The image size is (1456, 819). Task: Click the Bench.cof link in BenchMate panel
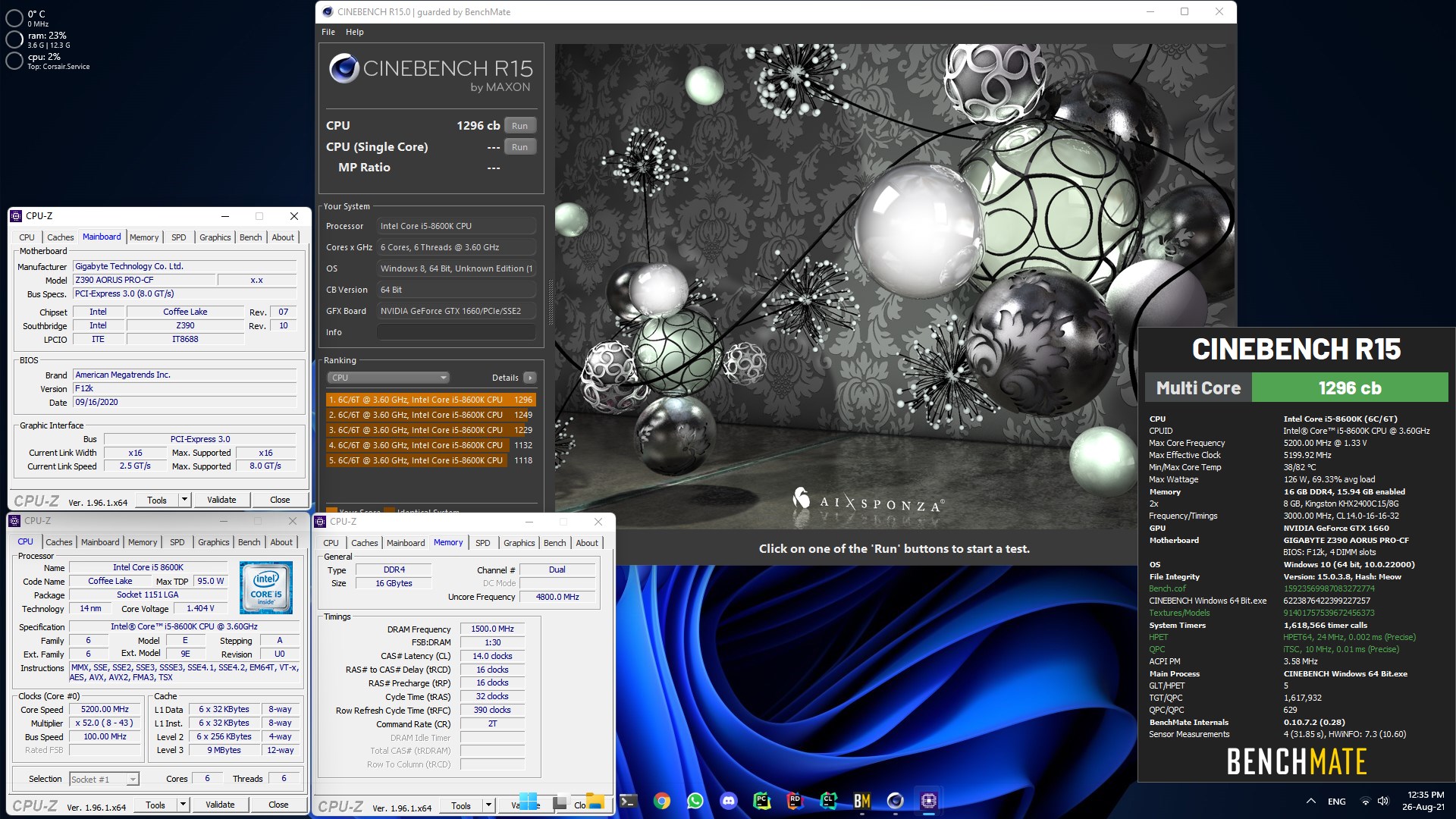click(1167, 588)
